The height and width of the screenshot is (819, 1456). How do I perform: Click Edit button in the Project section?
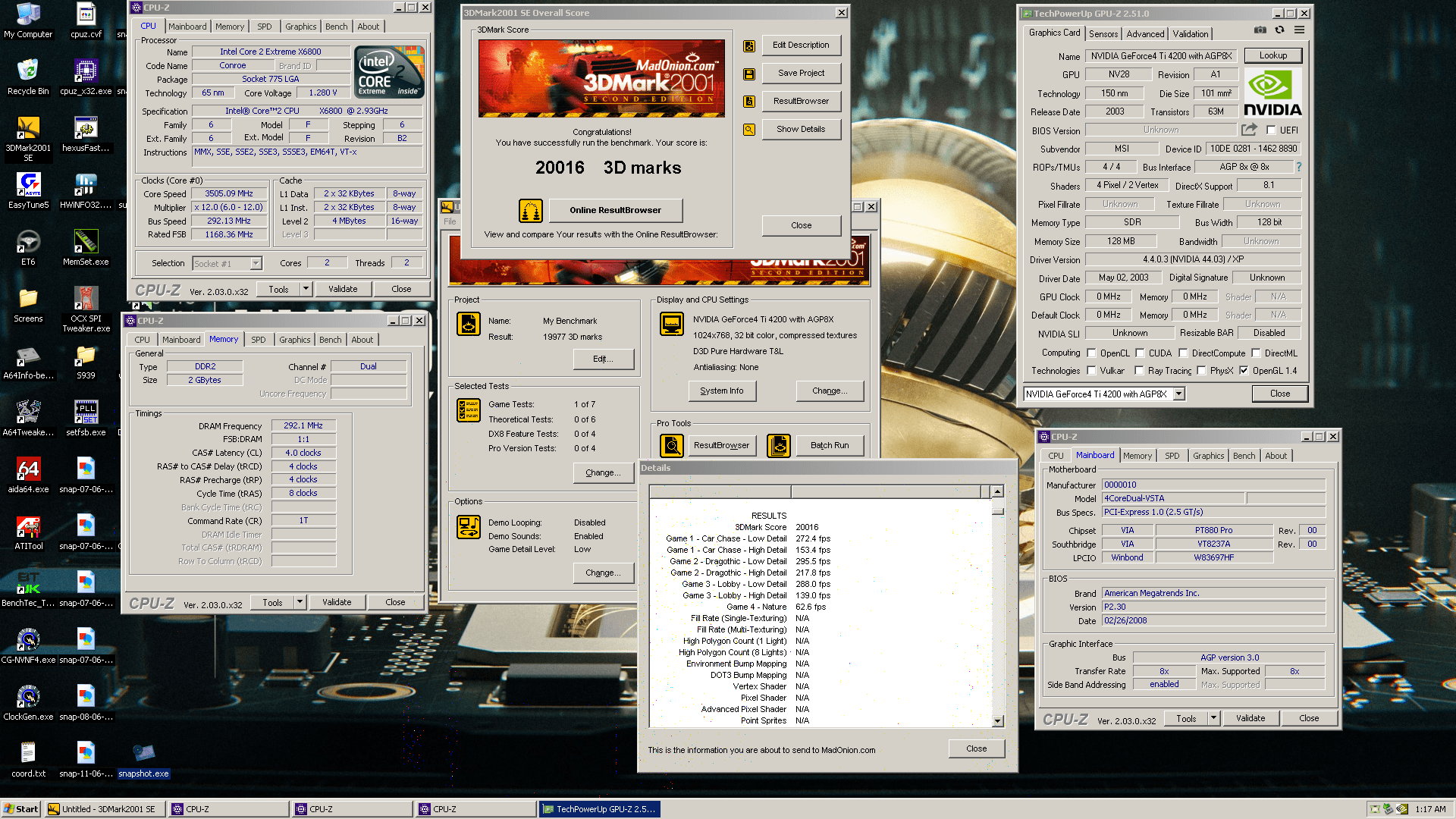pyautogui.click(x=604, y=359)
